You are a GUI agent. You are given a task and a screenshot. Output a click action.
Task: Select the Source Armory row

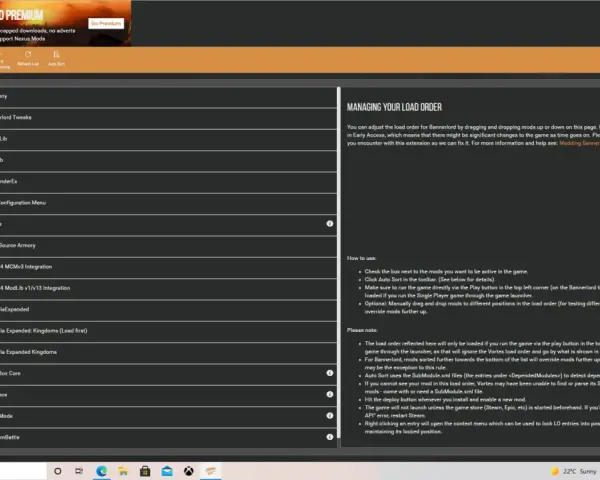click(x=168, y=245)
